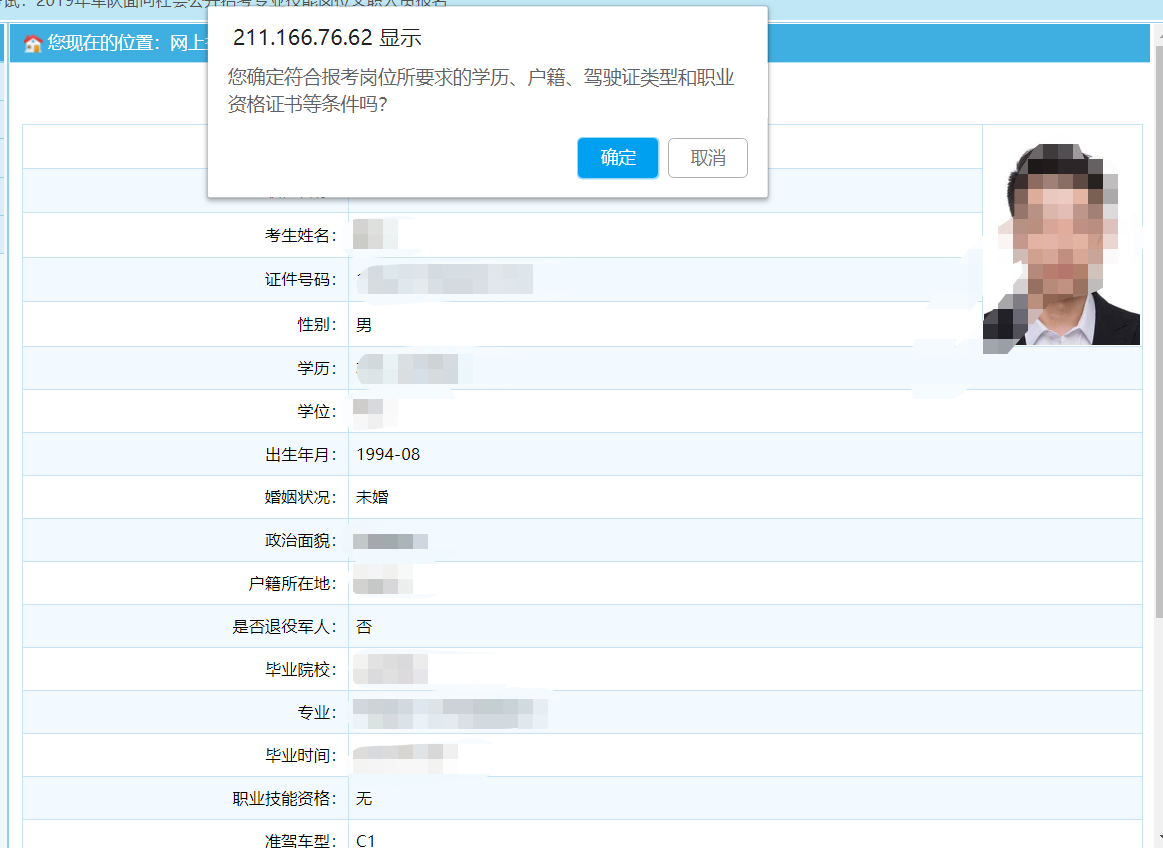
Task: Click the 学位 label
Action: pyautogui.click(x=317, y=411)
